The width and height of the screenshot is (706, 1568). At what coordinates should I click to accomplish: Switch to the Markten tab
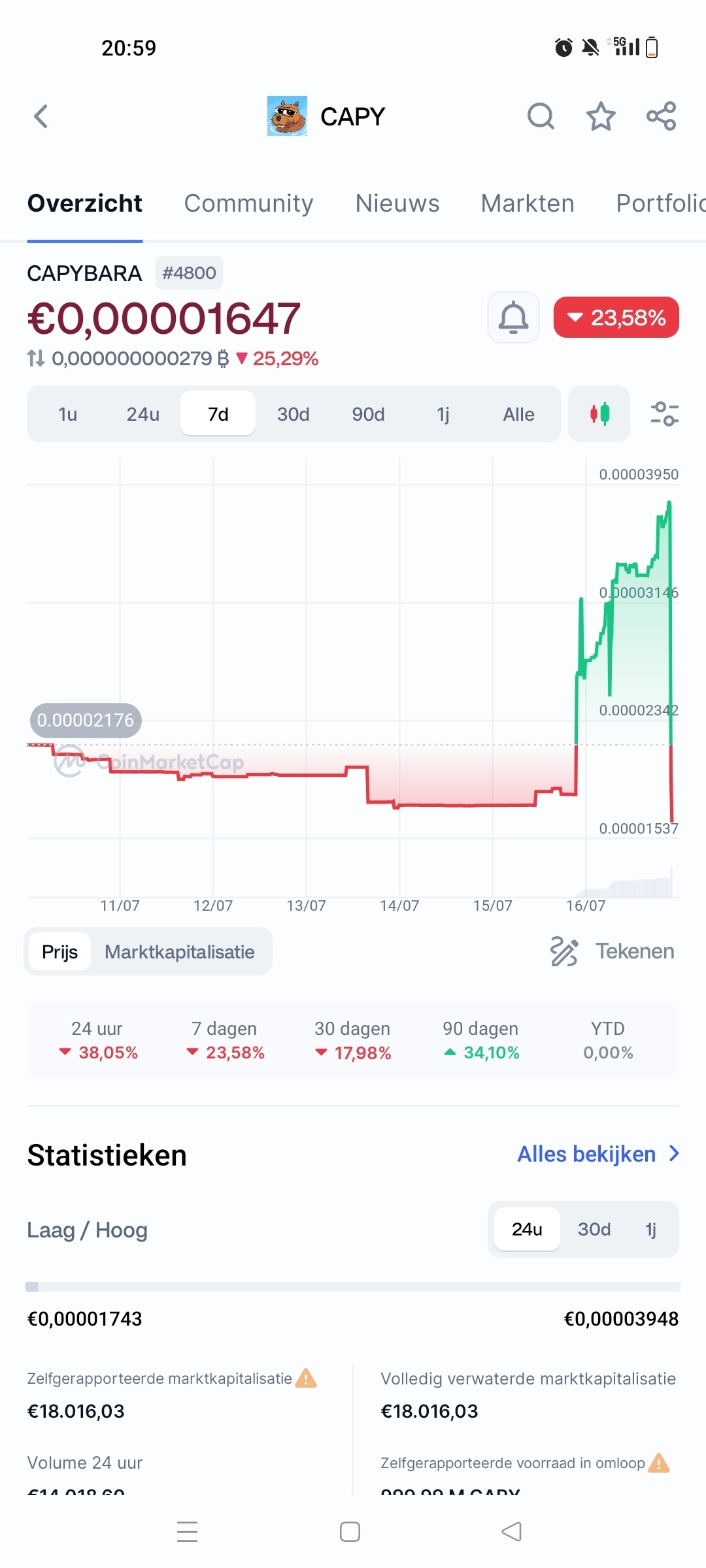tap(528, 203)
